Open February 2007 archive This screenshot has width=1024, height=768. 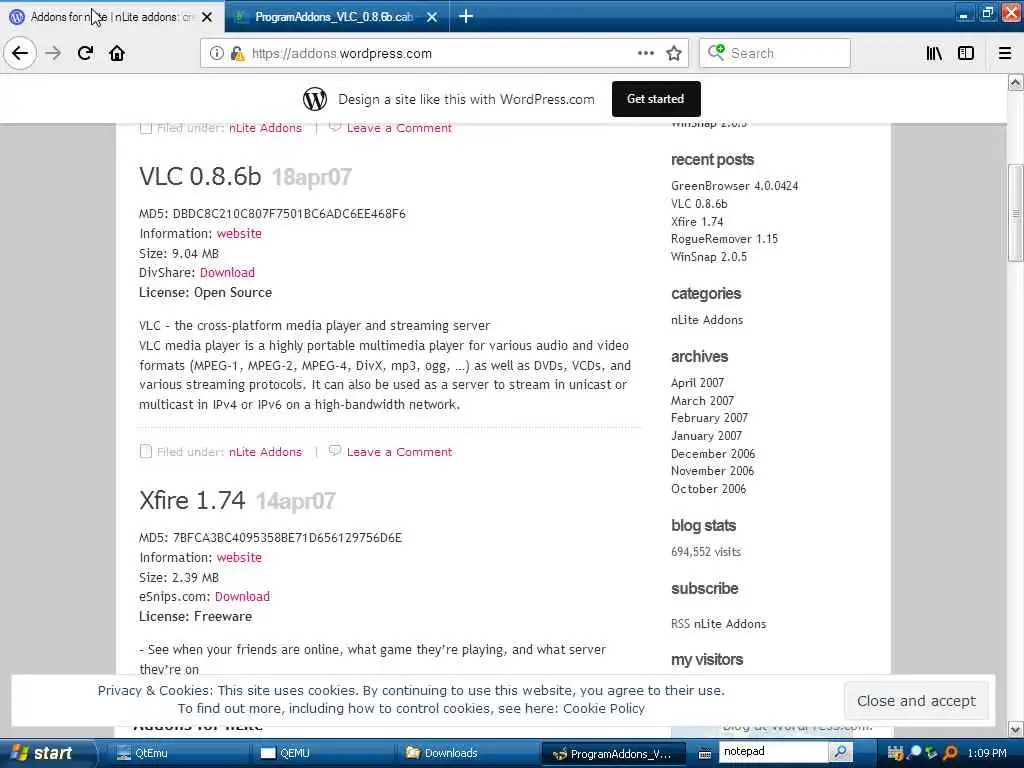point(709,418)
